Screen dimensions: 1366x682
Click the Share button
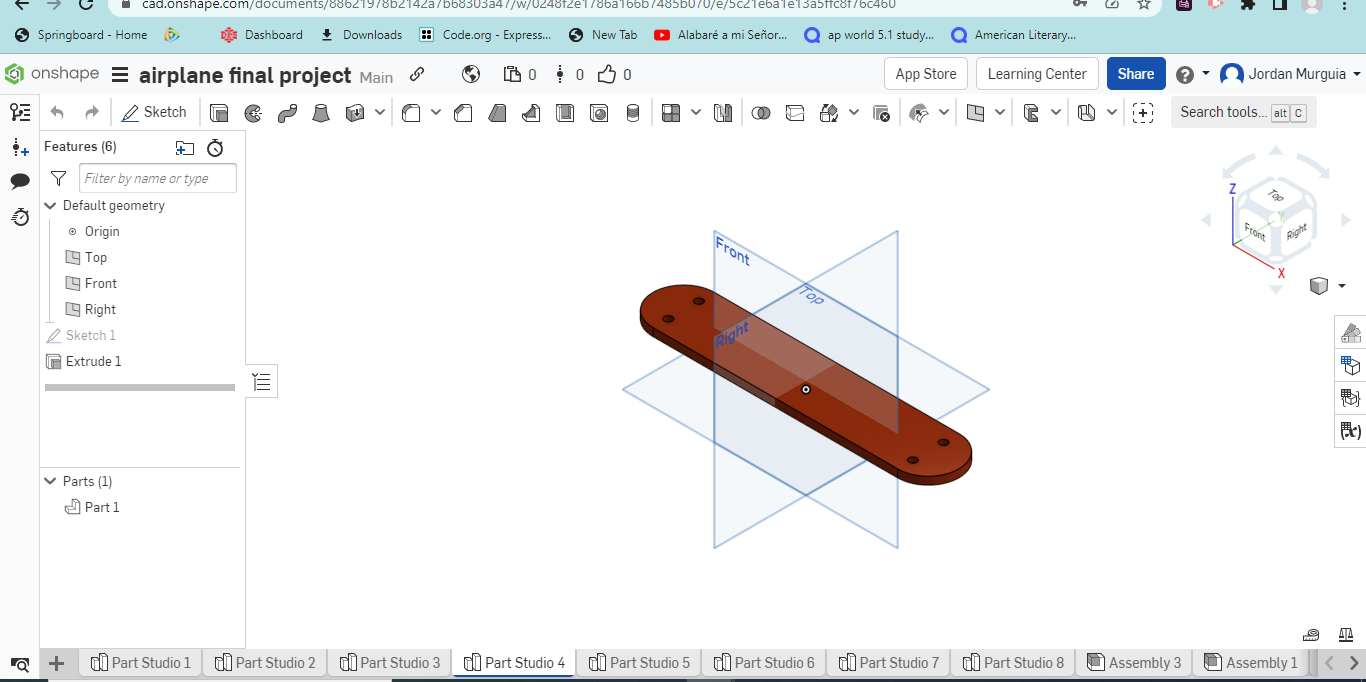[1136, 73]
